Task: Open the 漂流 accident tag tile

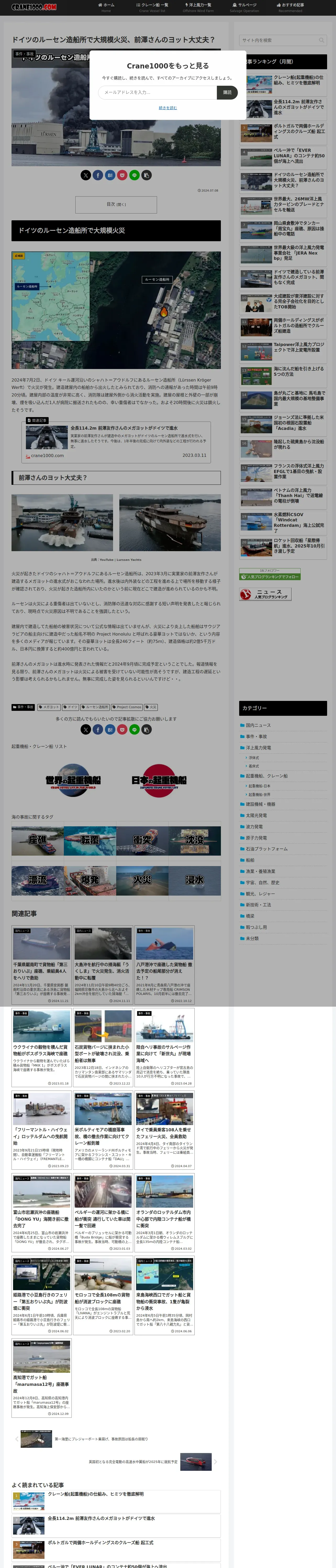Action: click(x=37, y=880)
